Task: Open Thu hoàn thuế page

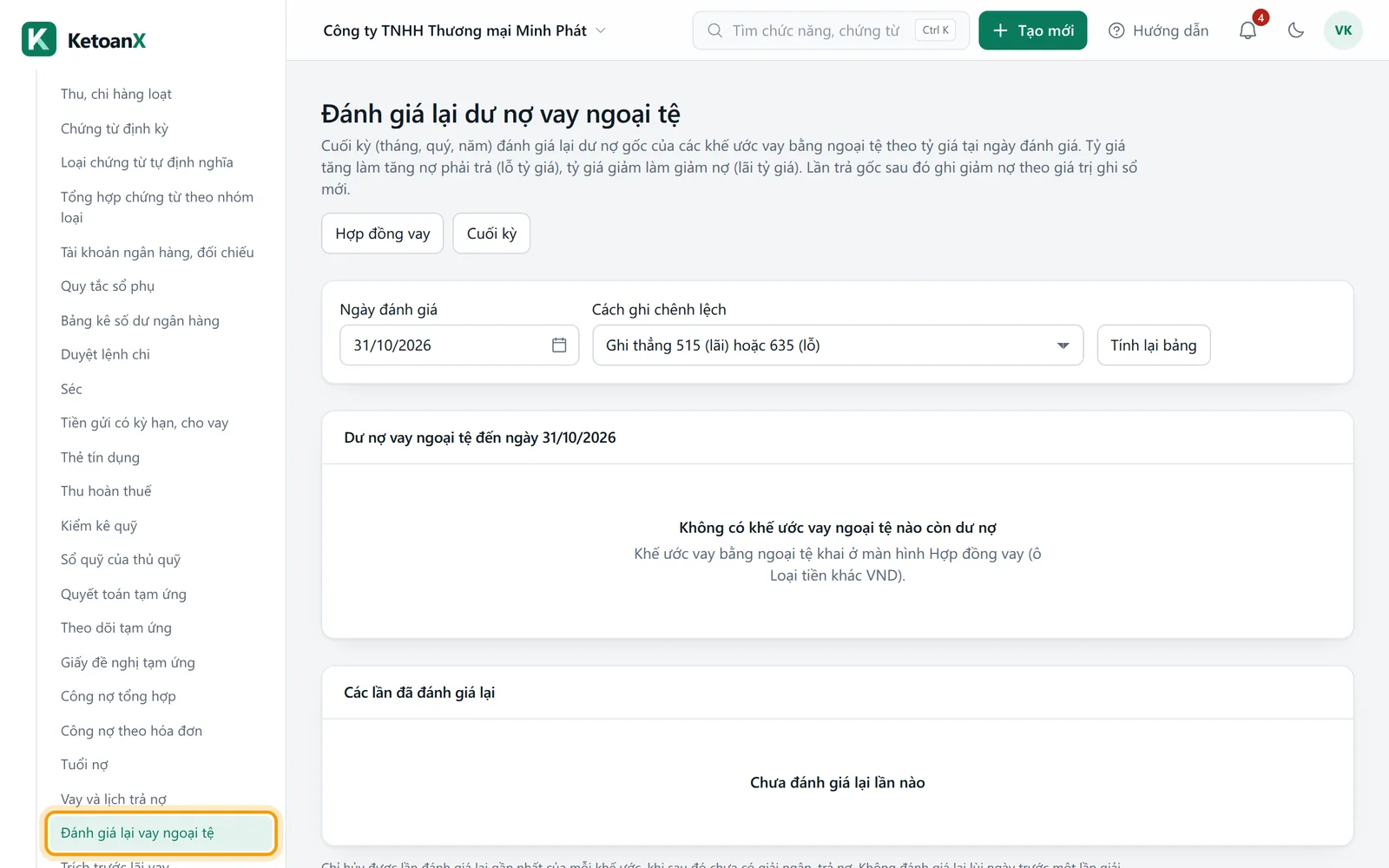Action: [x=106, y=491]
